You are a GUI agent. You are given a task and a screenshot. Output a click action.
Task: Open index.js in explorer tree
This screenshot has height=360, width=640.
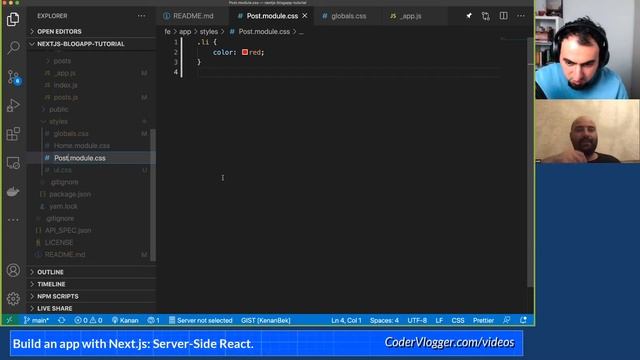tap(65, 85)
